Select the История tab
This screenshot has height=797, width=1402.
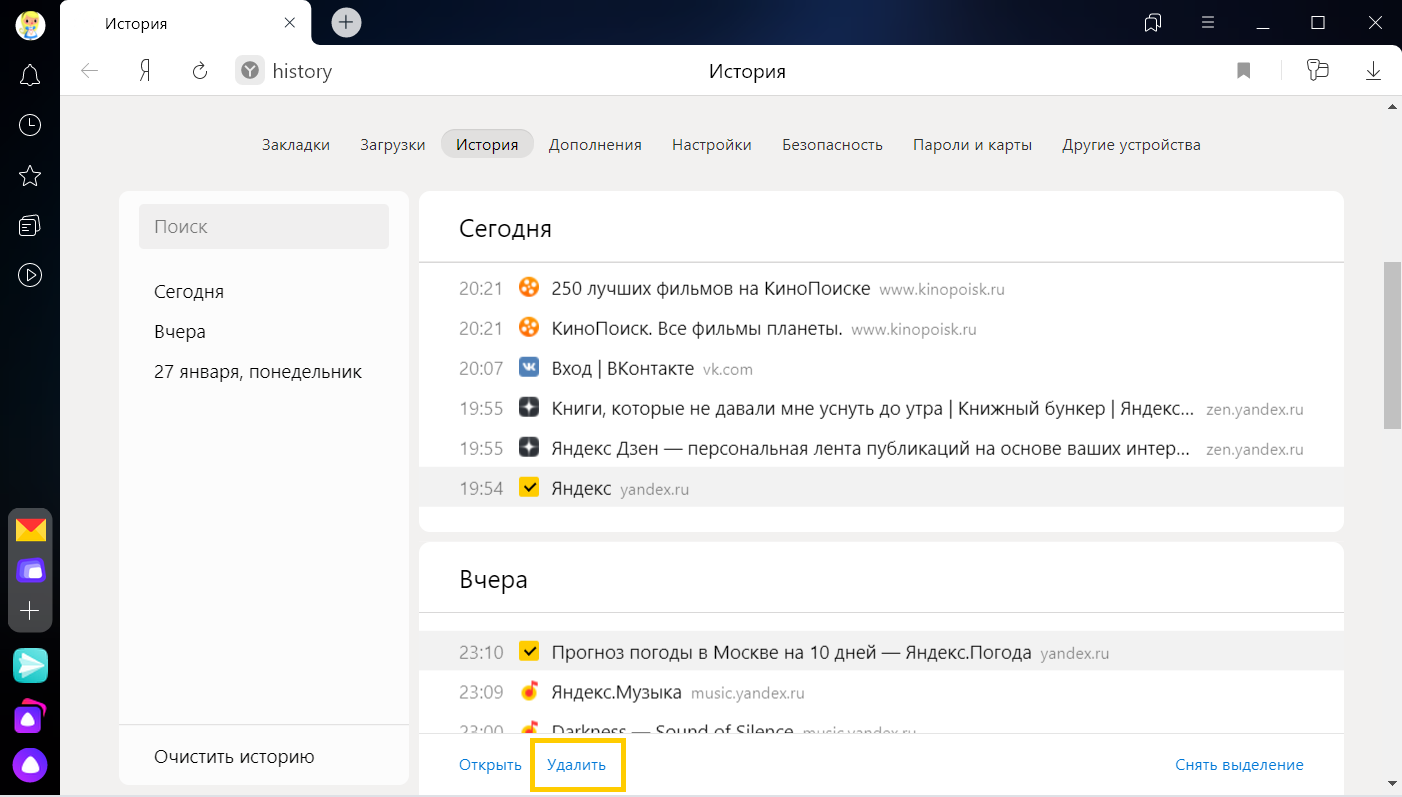487,144
